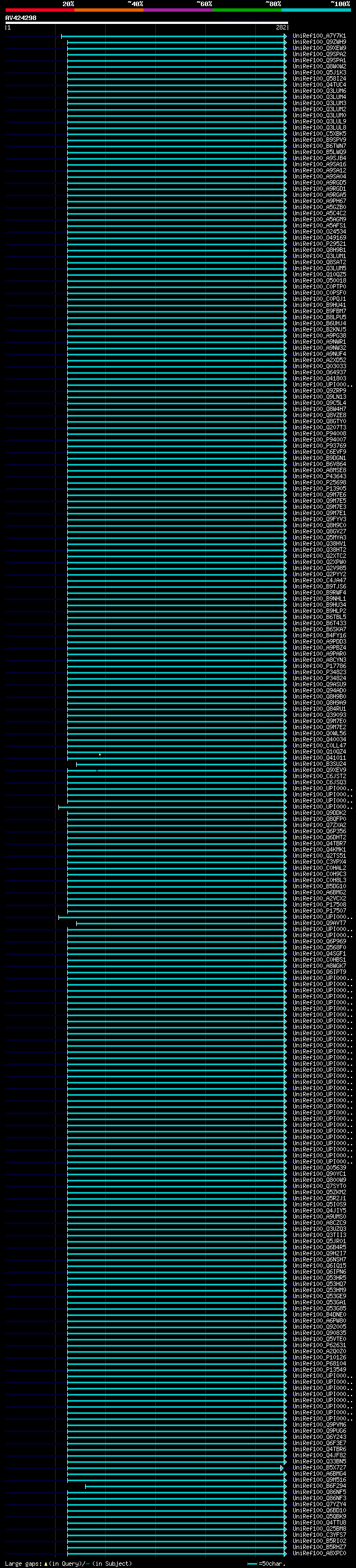The image size is (356, 1568).
Task: Open hit UniRef100_Q8W0W2
Action: tap(319, 66)
